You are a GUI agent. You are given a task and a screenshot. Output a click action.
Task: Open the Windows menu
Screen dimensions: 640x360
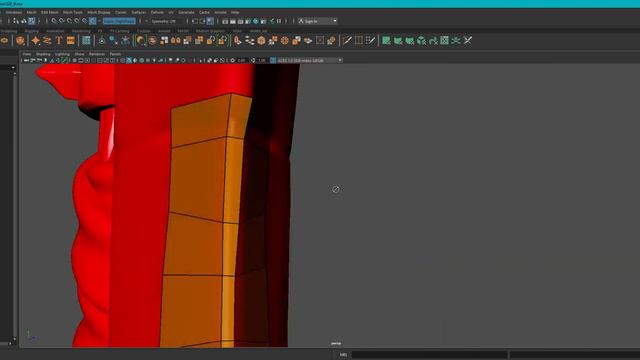13,13
